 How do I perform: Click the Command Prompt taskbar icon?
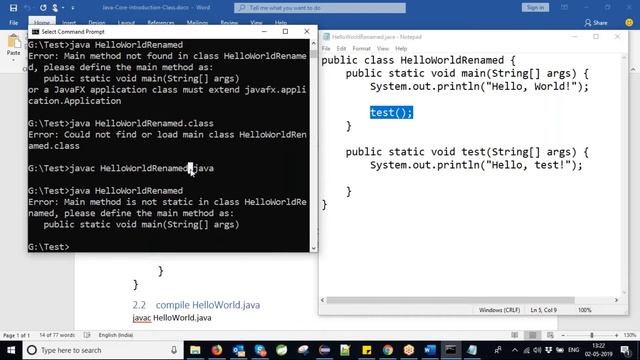pos(451,350)
